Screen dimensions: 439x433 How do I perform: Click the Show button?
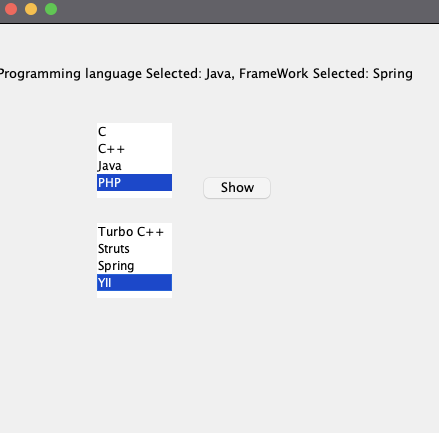click(x=237, y=188)
